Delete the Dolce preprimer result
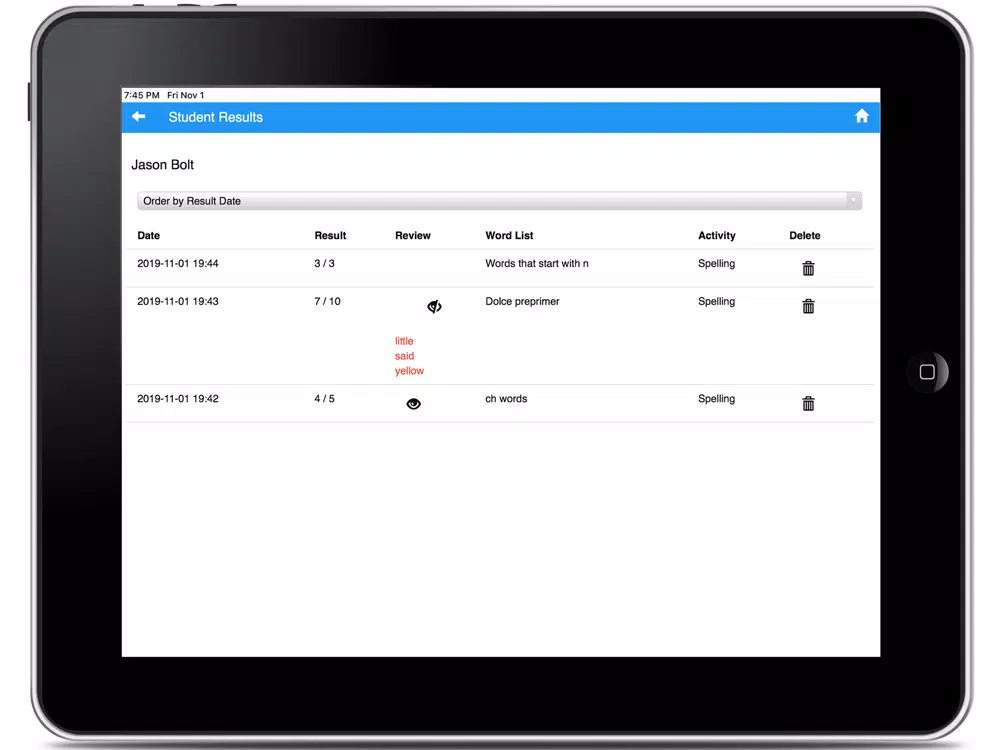Viewport: 1000px width, 750px height. 808,306
